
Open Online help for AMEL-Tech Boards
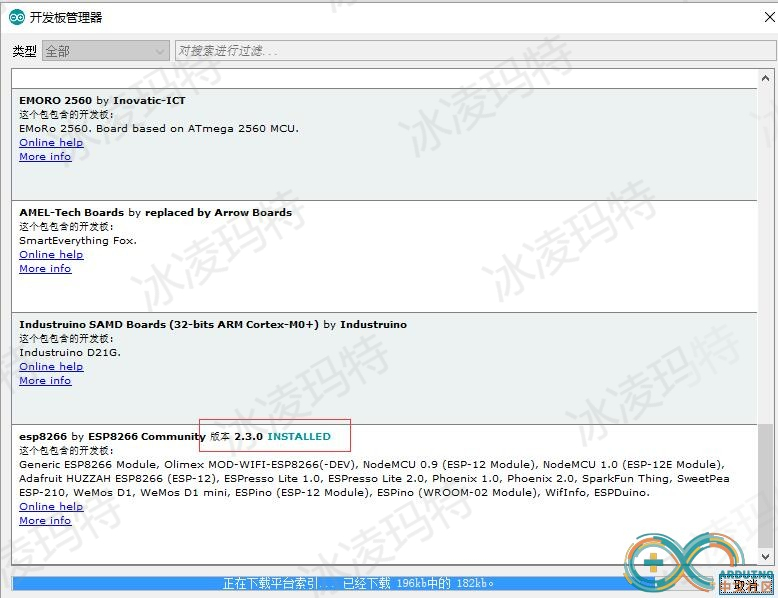click(x=51, y=254)
